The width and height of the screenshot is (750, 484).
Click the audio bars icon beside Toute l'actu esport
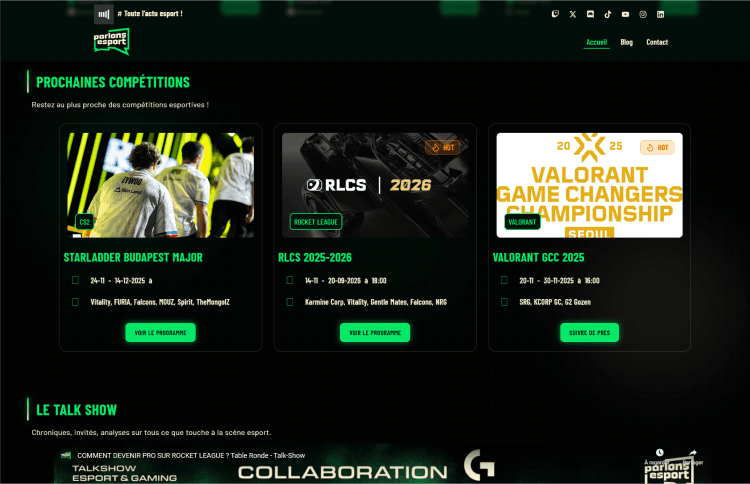(103, 14)
